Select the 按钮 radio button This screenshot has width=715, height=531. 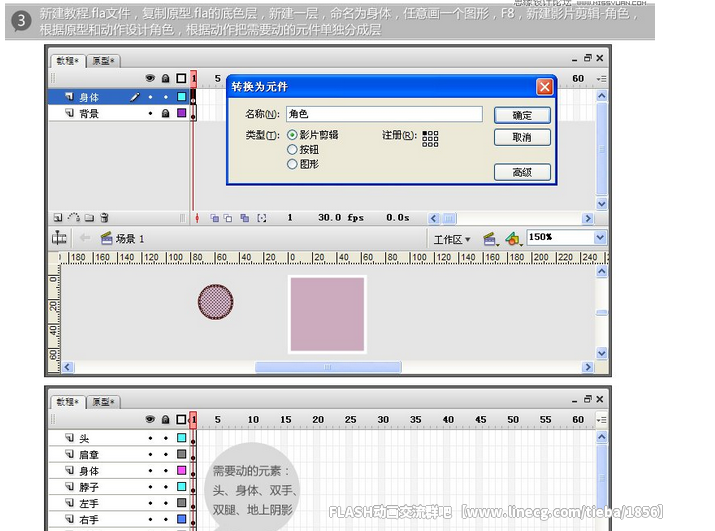292,150
